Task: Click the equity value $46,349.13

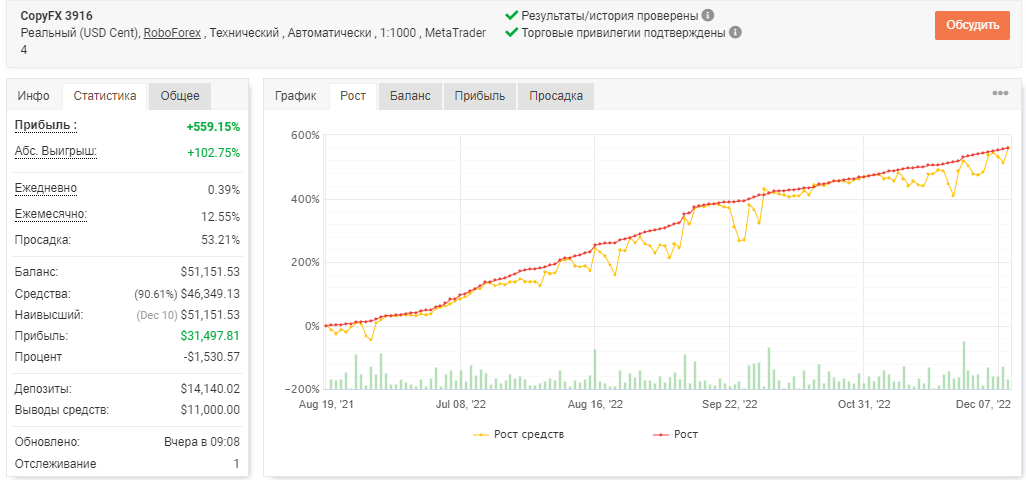Action: click(x=210, y=293)
